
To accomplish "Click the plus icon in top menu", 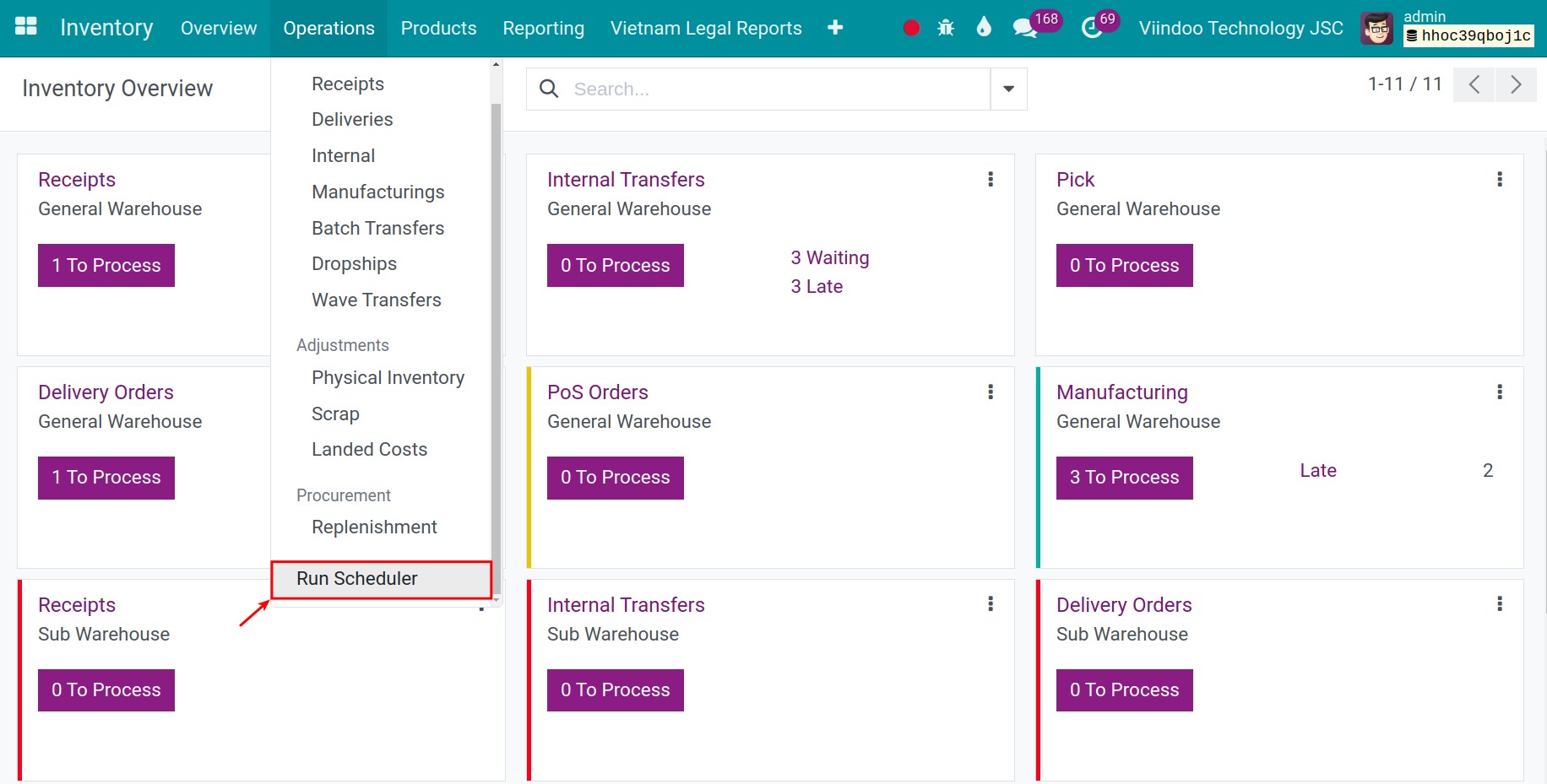I will pos(835,28).
